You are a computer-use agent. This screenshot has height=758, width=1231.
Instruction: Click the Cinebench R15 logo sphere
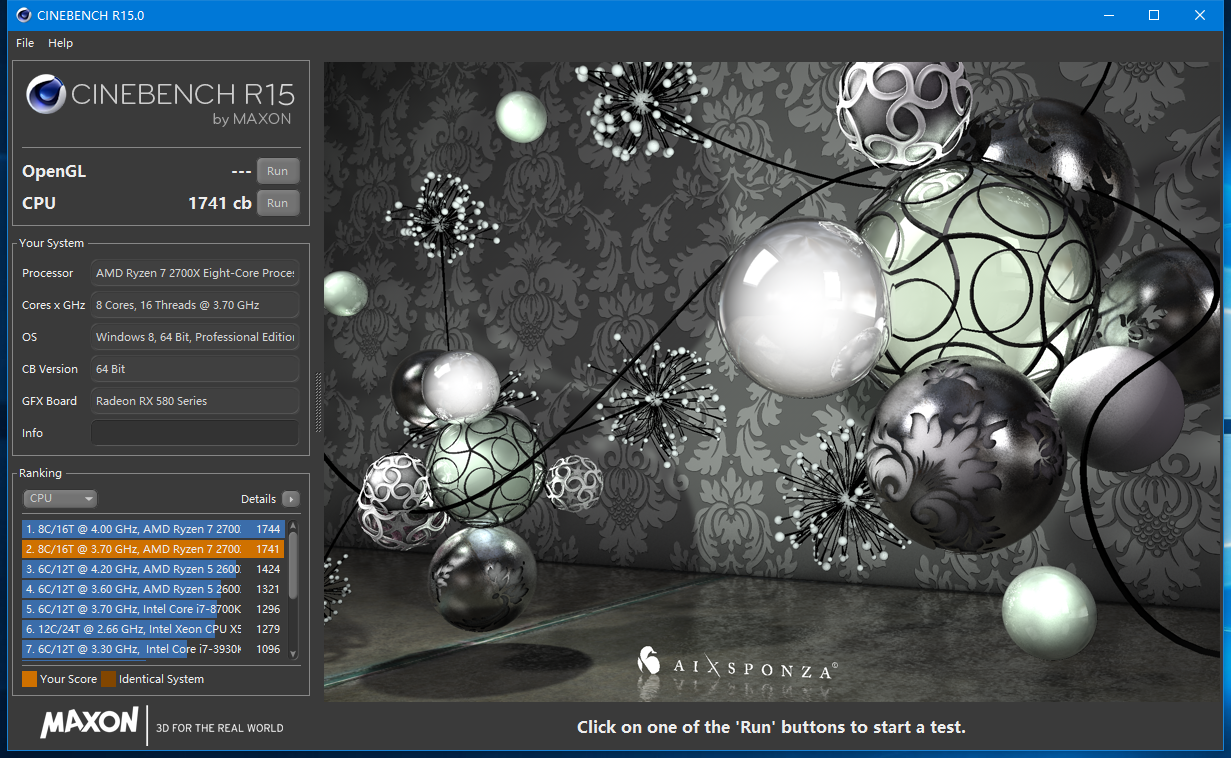point(46,95)
